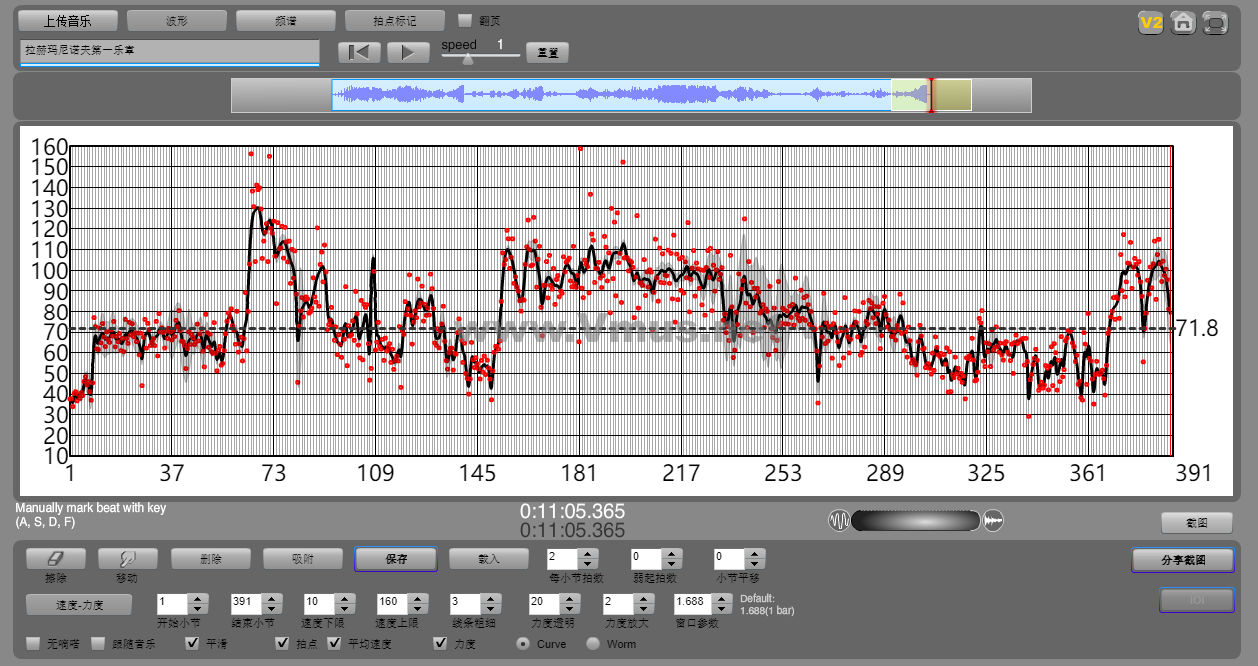Screen dimensions: 1258x666
Task: Open the 拍点标记 beat marking view
Action: (x=394, y=20)
